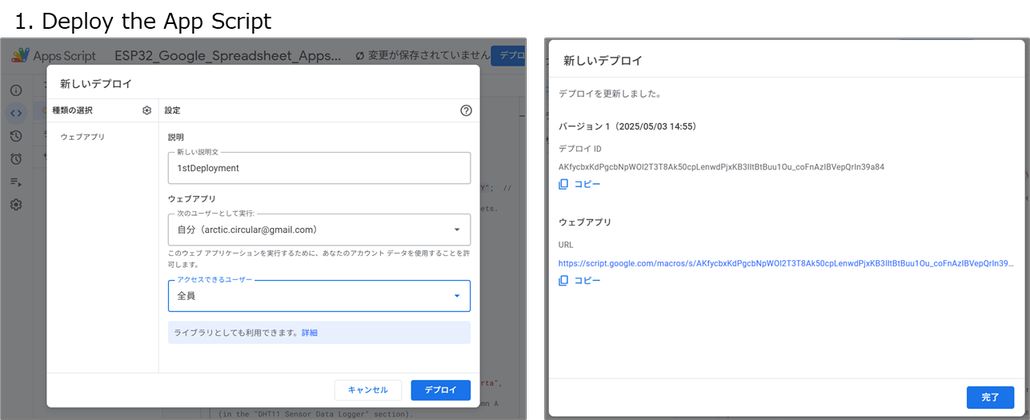1030x420 pixels.
Task: Click デプロイ button in top header
Action: pyautogui.click(x=509, y=56)
